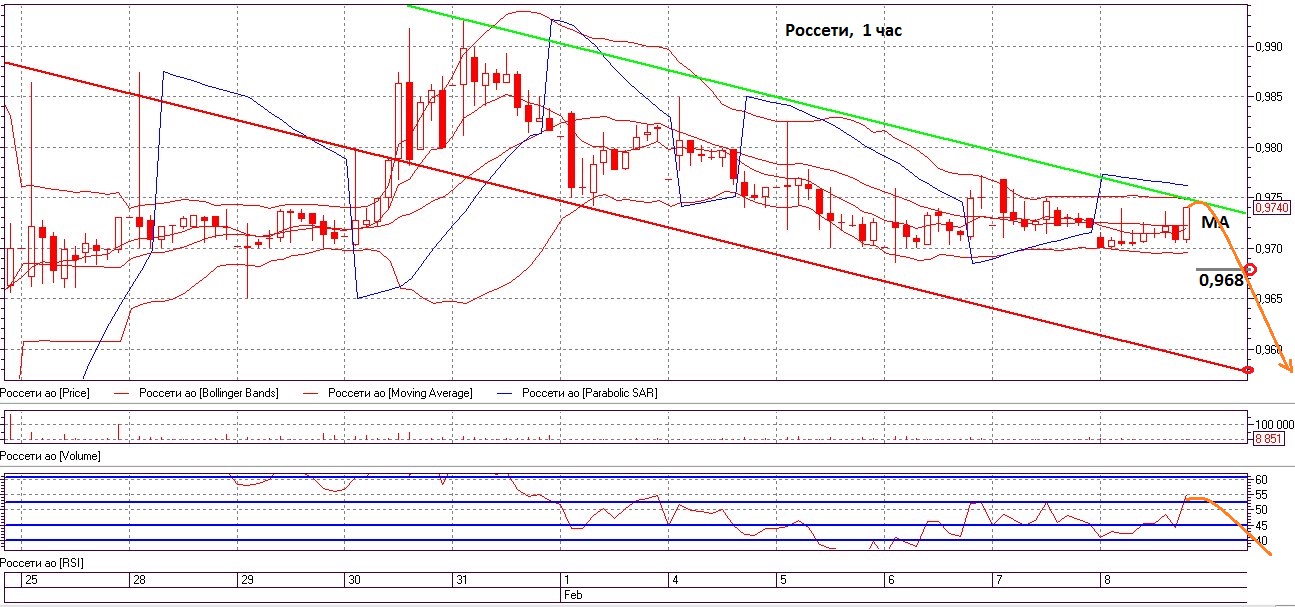Viewport: 1295px width, 607px height.
Task: Click the date axis label 25
Action: click(x=31, y=580)
